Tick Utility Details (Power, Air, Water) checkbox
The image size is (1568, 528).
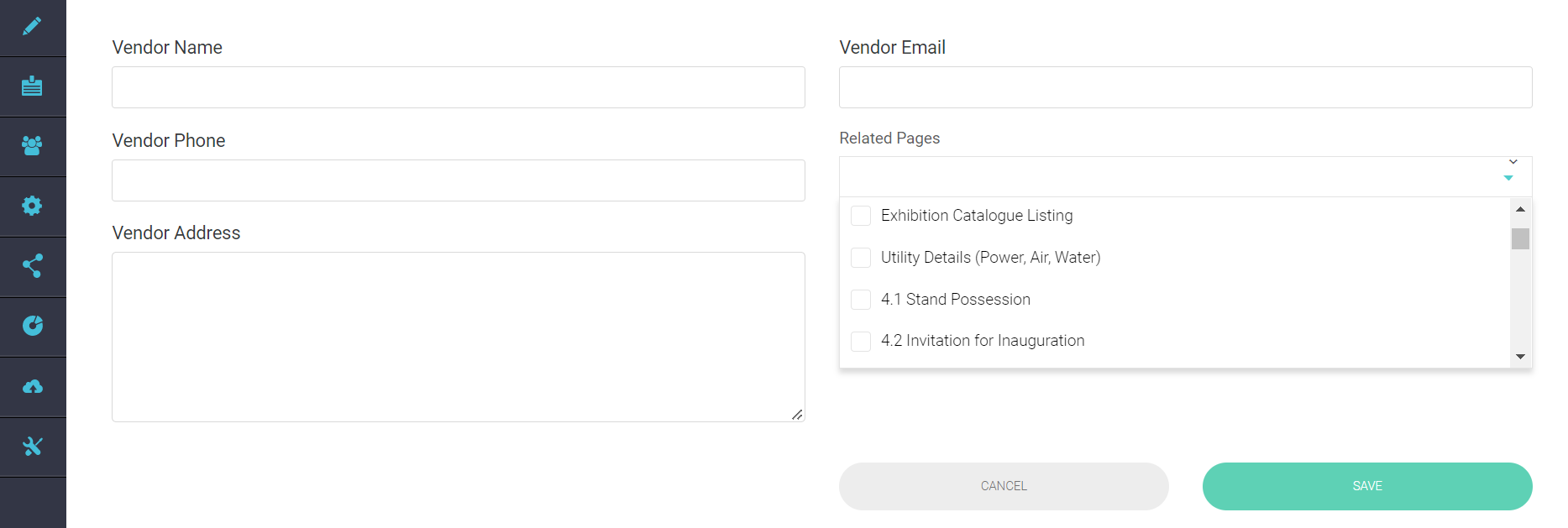tap(861, 258)
